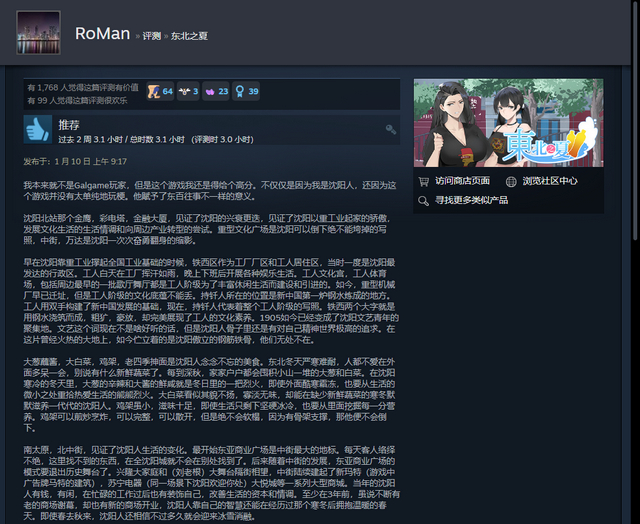The image size is (640, 524).
Task: Click the paragraph starting 南太原，北中街
Action: pos(211,483)
